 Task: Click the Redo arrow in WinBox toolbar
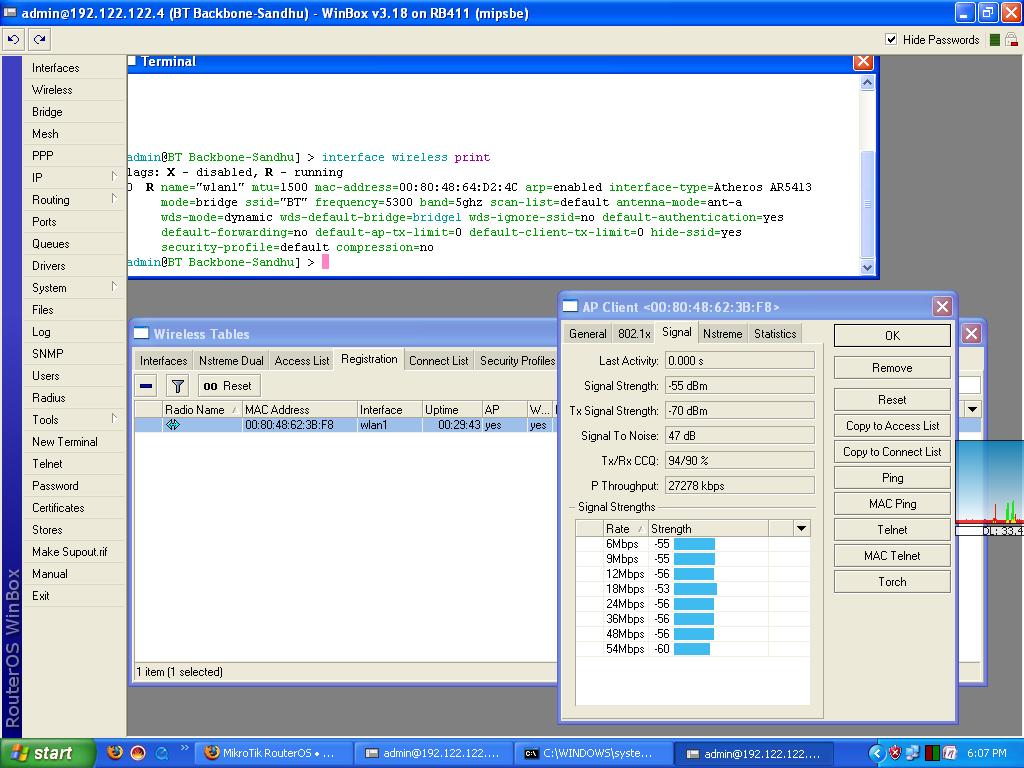39,39
